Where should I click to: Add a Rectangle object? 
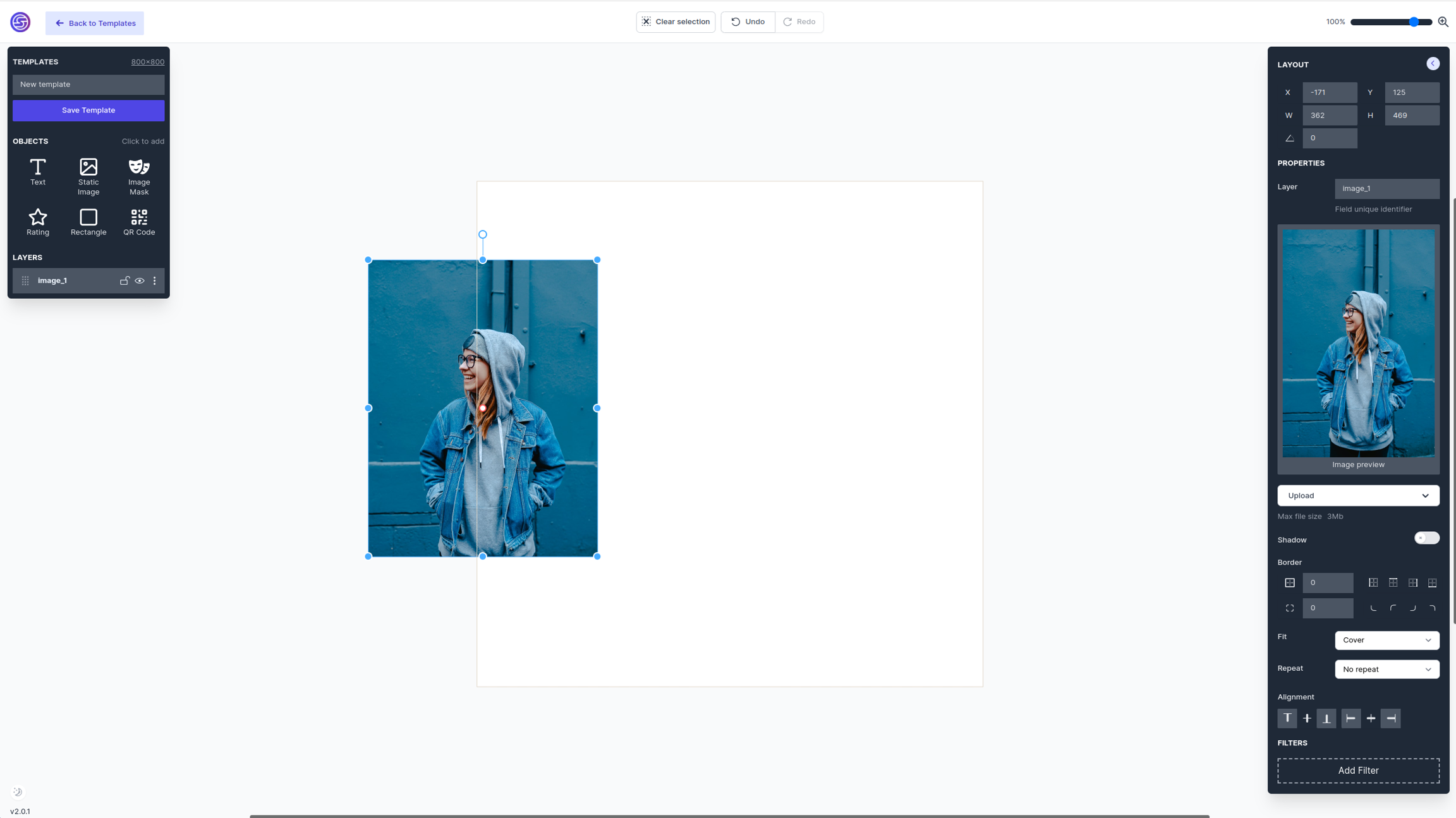click(88, 222)
